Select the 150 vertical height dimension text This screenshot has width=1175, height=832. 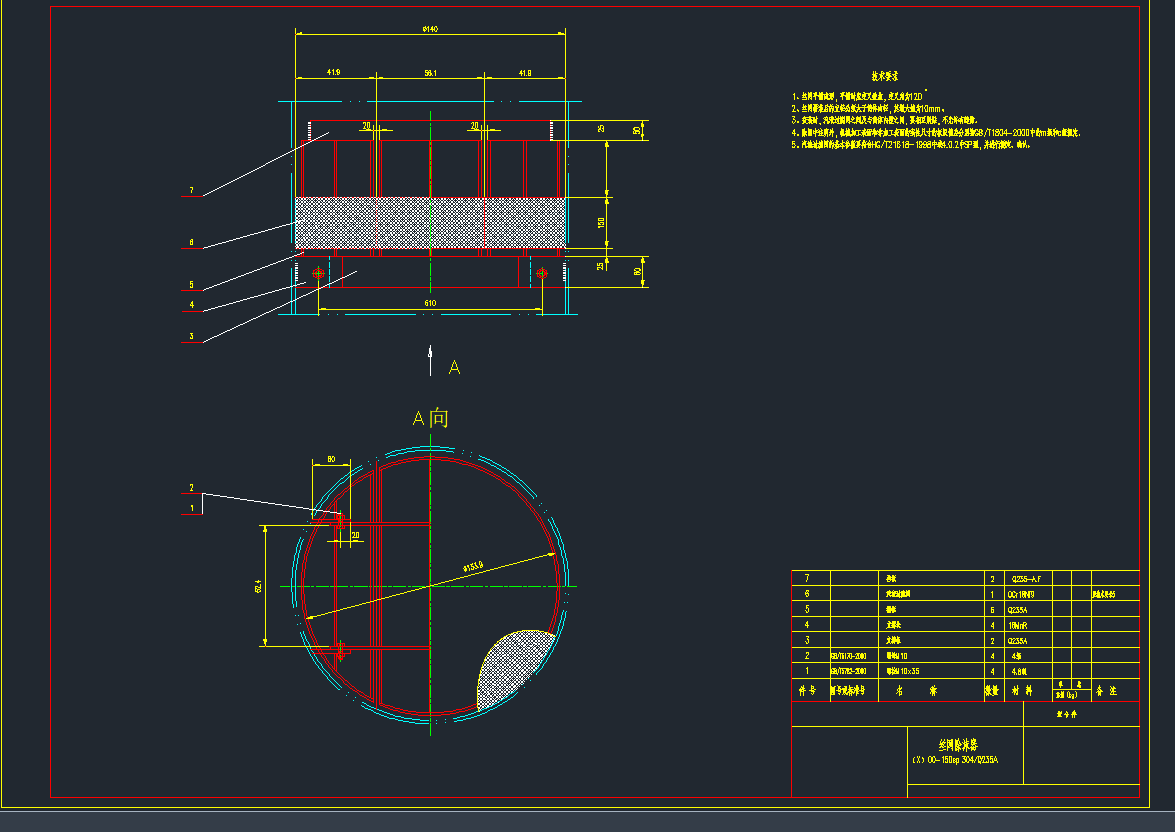coord(602,223)
